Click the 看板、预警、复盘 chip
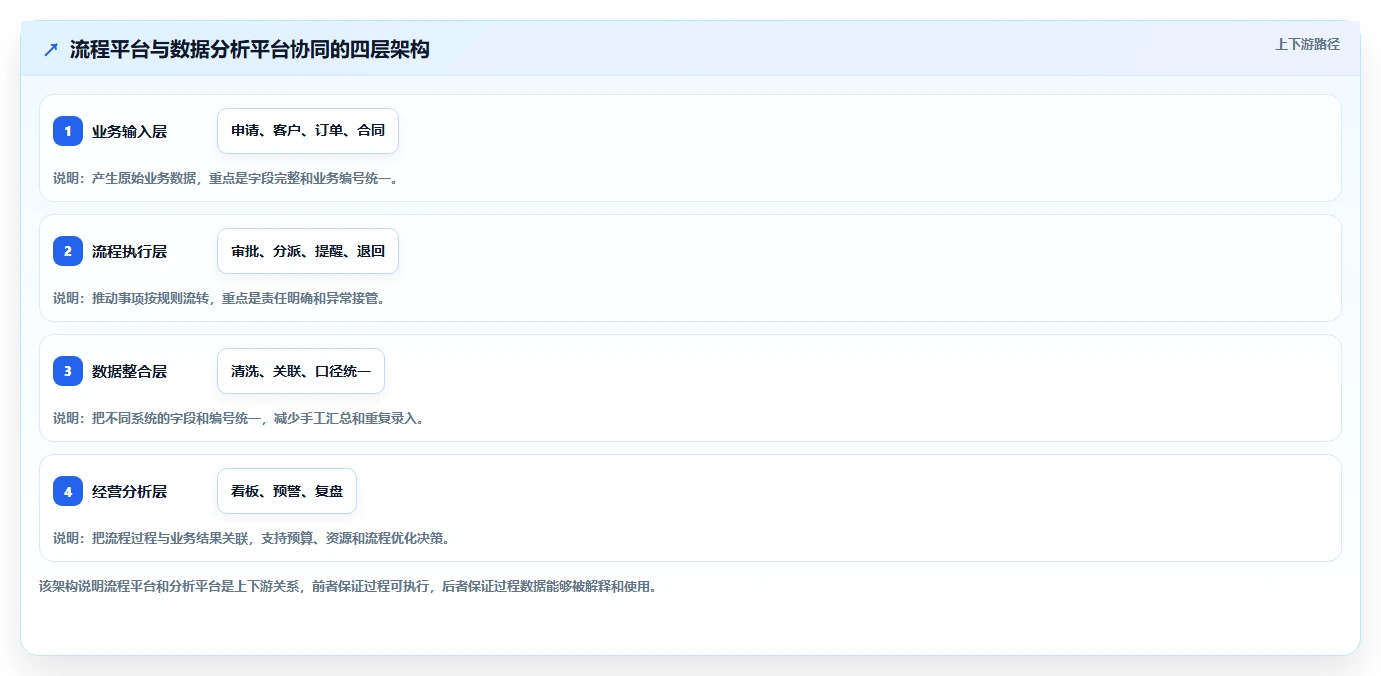The height and width of the screenshot is (676, 1381). pyautogui.click(x=287, y=491)
